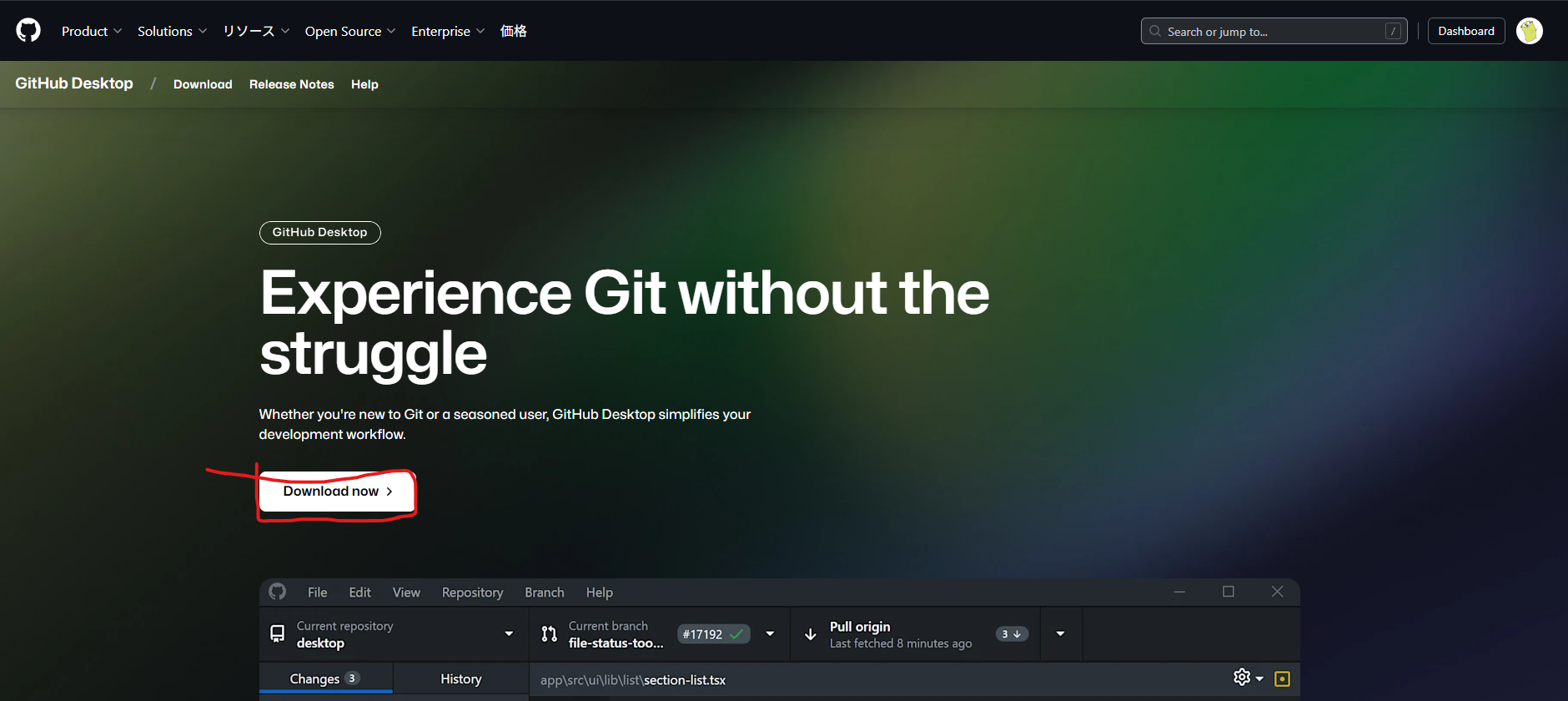Click the GitHub Octocat logo
Viewport: 1568px width, 701px height.
pos(28,31)
